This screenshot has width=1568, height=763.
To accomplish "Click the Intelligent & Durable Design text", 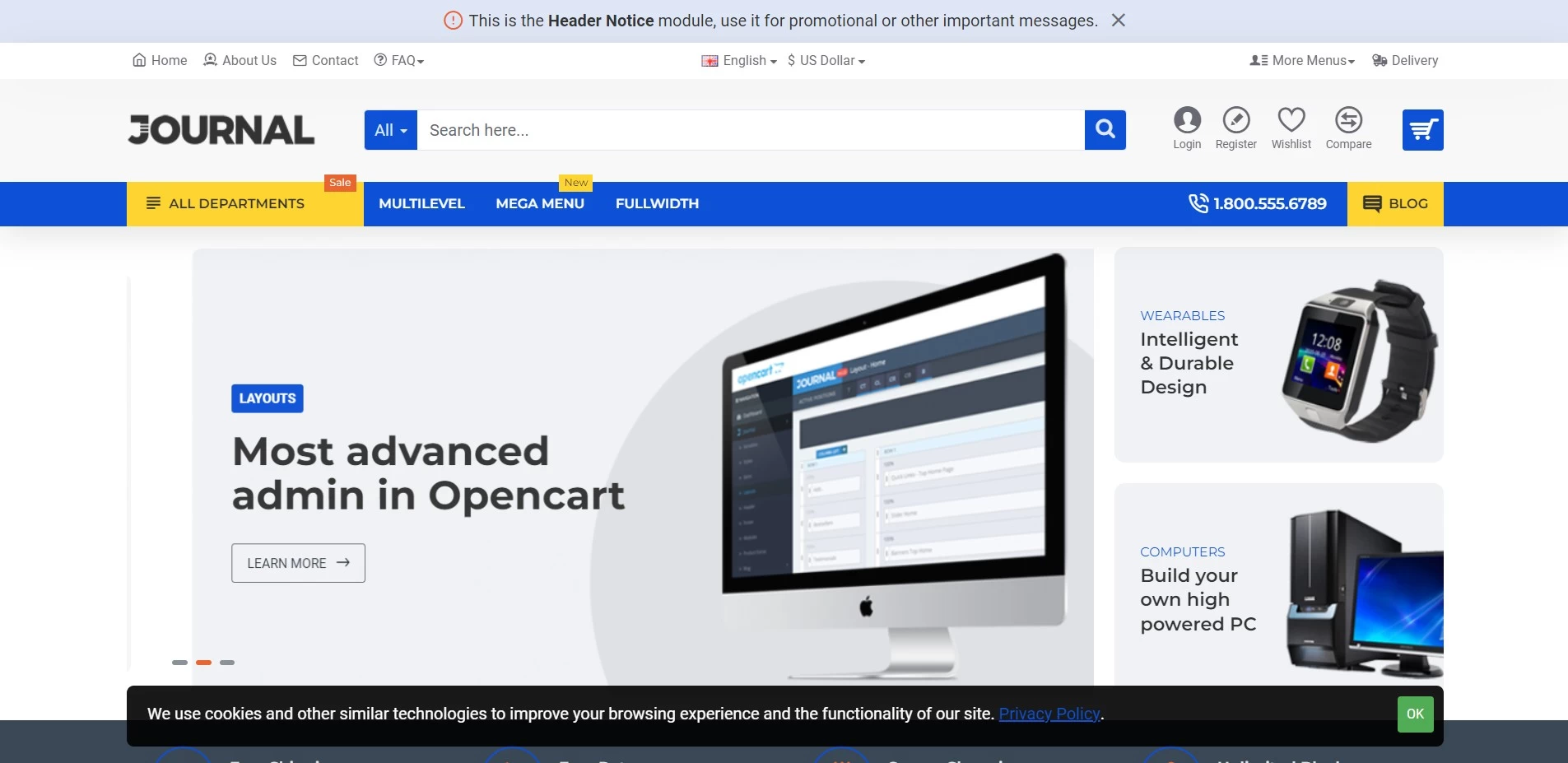I will 1189,363.
